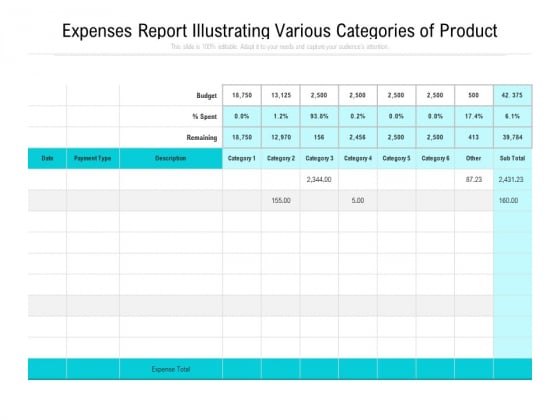Click the 'Category 1' column header
Viewport: 560px width, 420px height.
click(242, 158)
